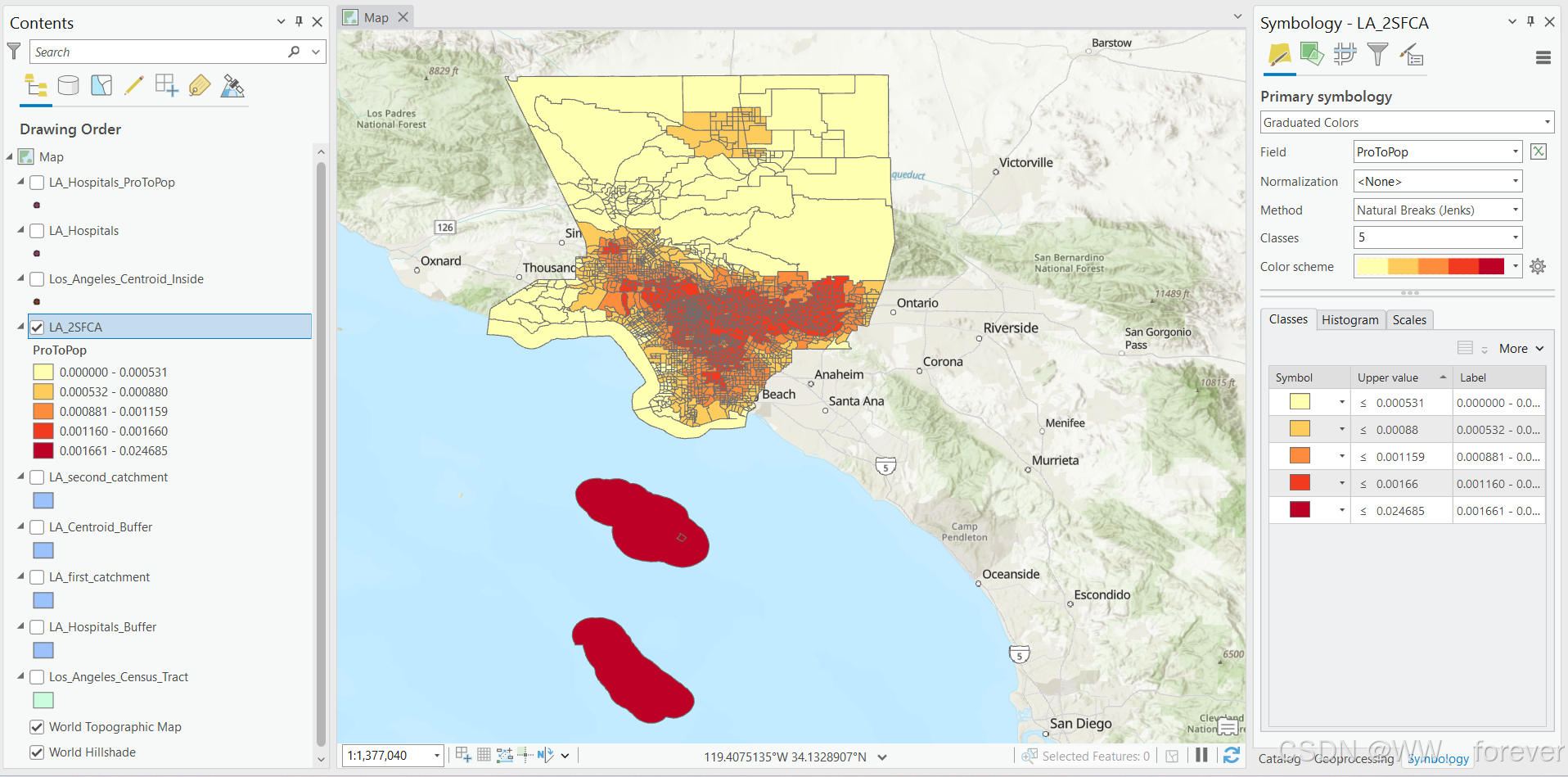The image size is (1568, 777).
Task: Enable the LA_second_catchment layer
Action: click(37, 477)
